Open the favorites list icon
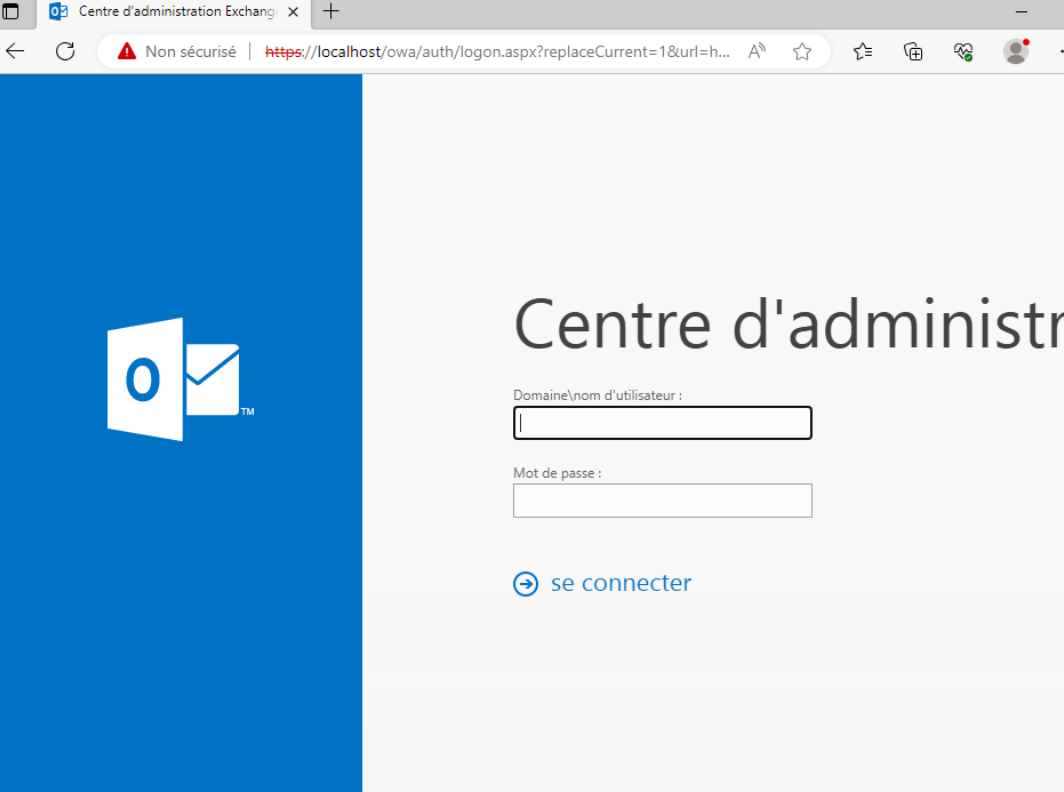Screen dimensions: 1064x792 [x=862, y=52]
